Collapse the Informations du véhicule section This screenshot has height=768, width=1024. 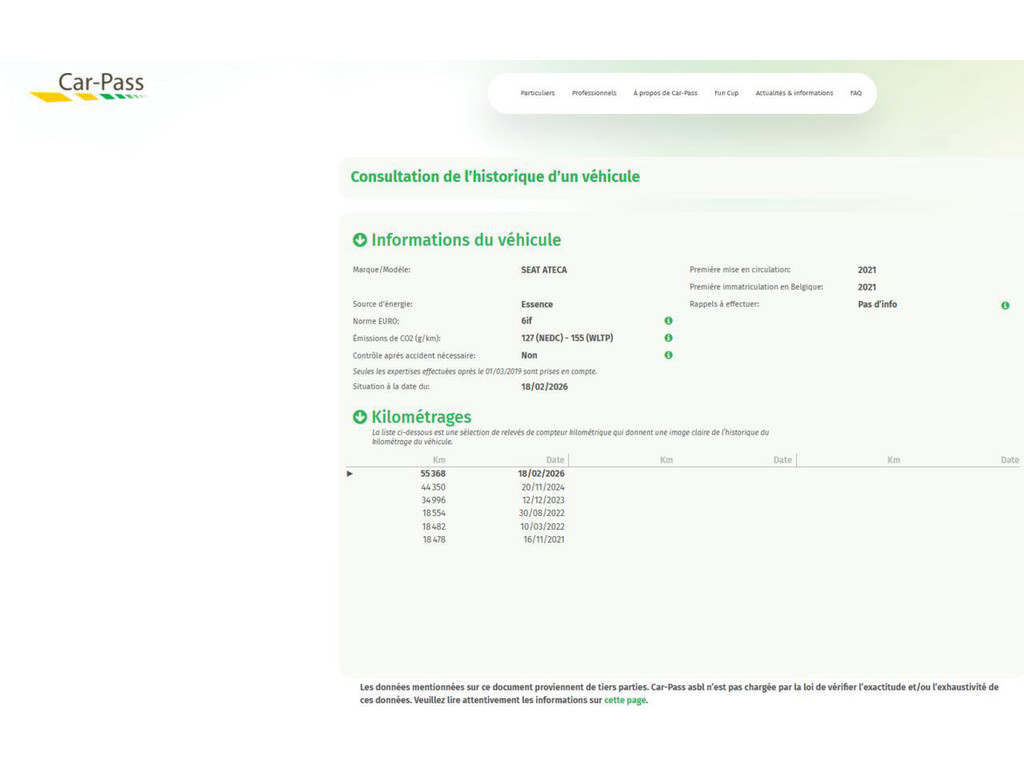click(360, 240)
